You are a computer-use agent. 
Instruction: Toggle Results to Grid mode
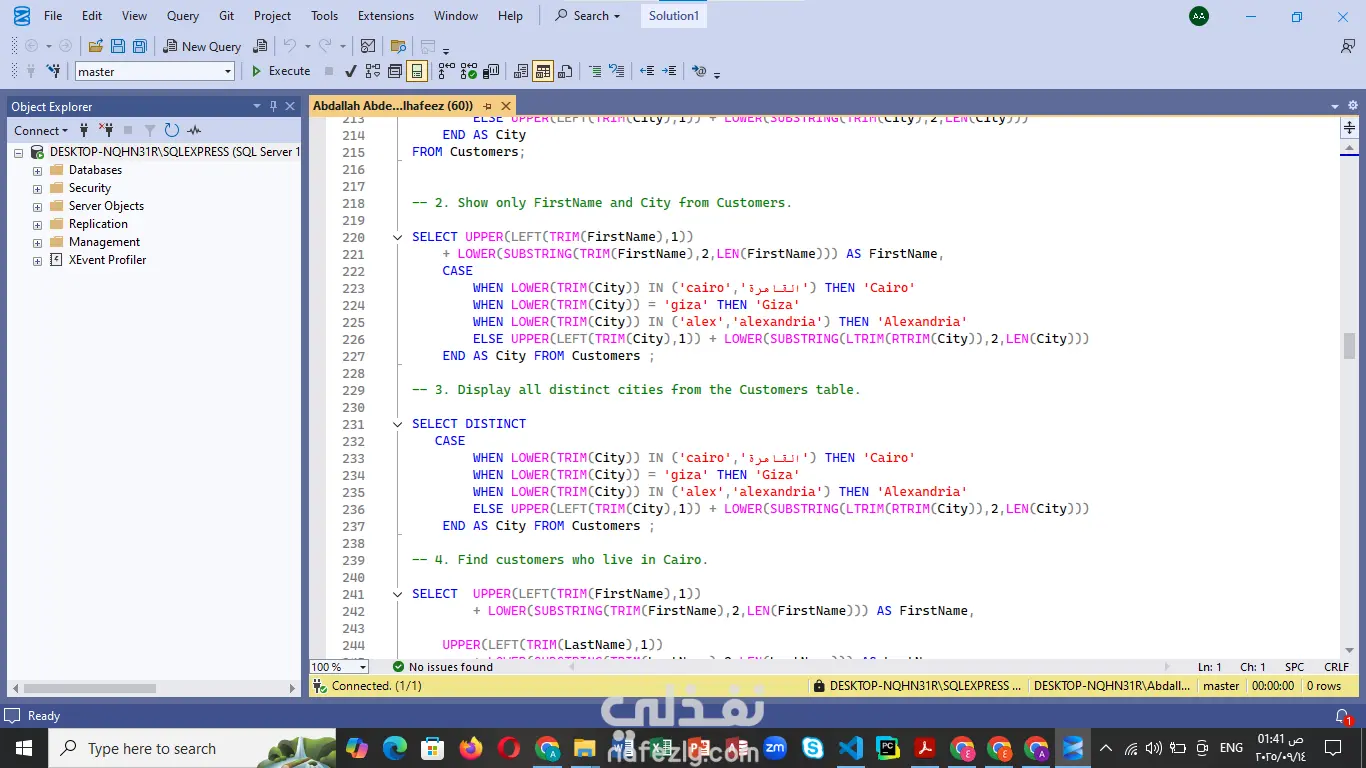point(543,71)
